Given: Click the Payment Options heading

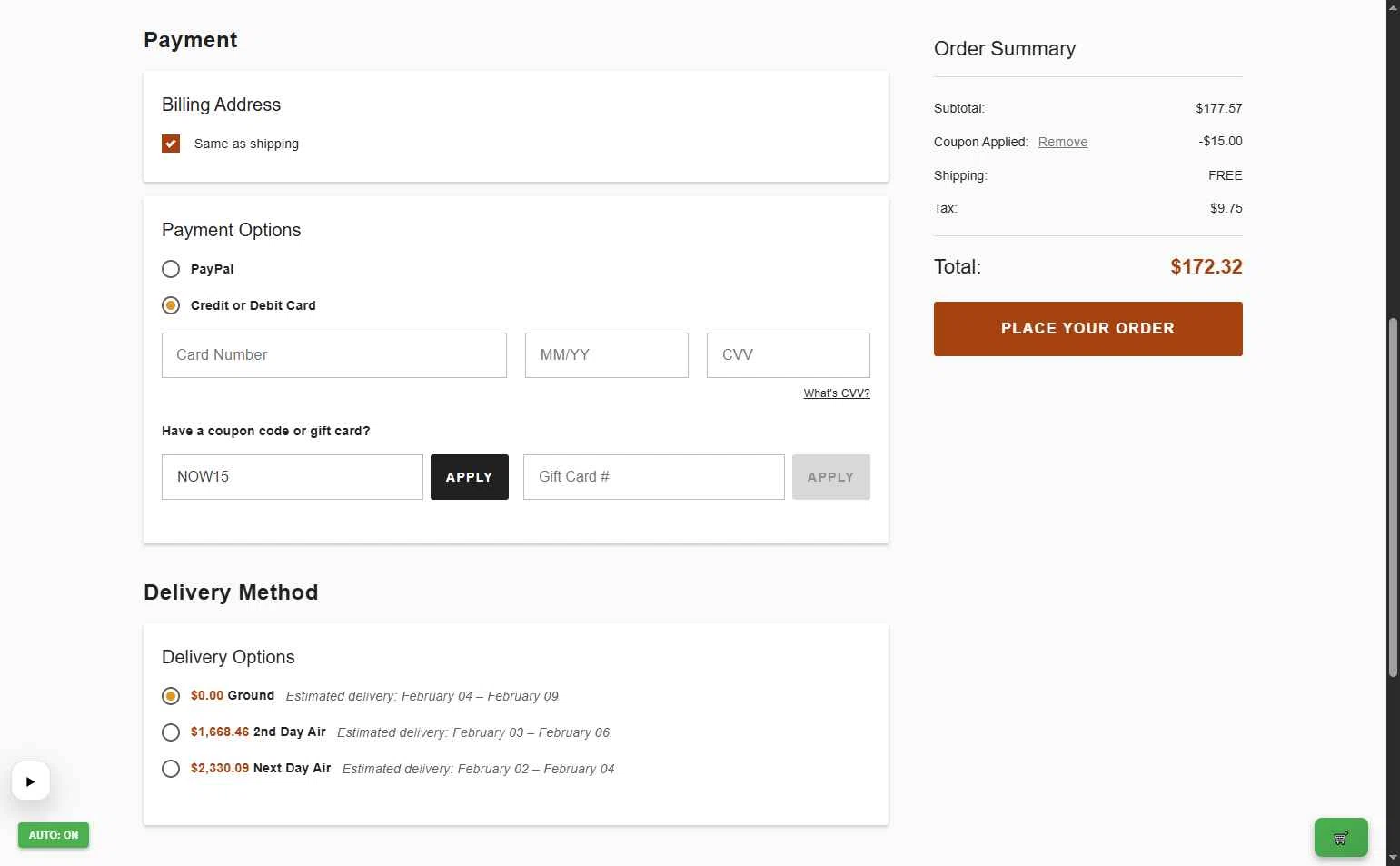Looking at the screenshot, I should pos(231,230).
